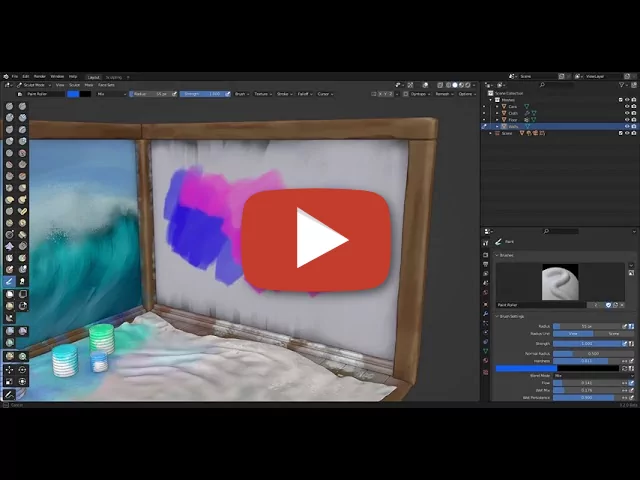The width and height of the screenshot is (640, 480).
Task: Open the Mask menu in viewport header
Action: [89, 85]
